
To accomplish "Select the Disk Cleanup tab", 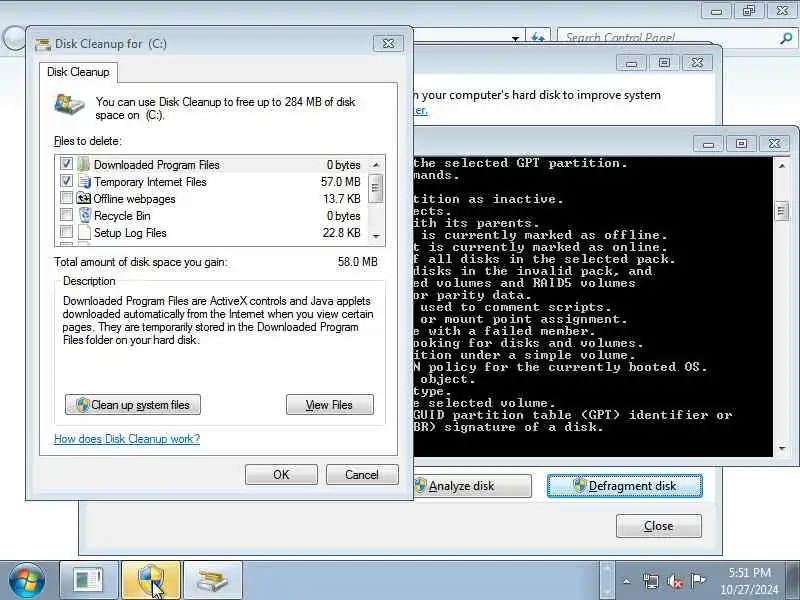I will click(78, 72).
